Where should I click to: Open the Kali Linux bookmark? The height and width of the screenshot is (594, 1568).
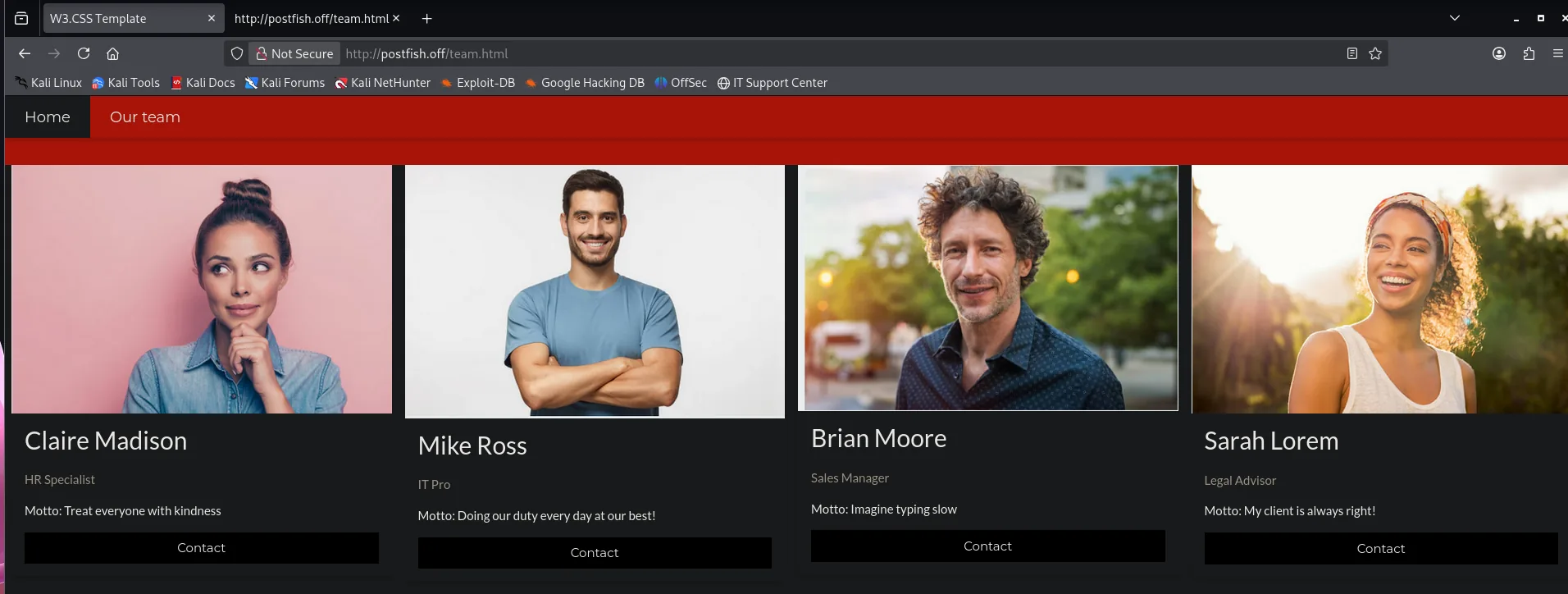pyautogui.click(x=49, y=83)
